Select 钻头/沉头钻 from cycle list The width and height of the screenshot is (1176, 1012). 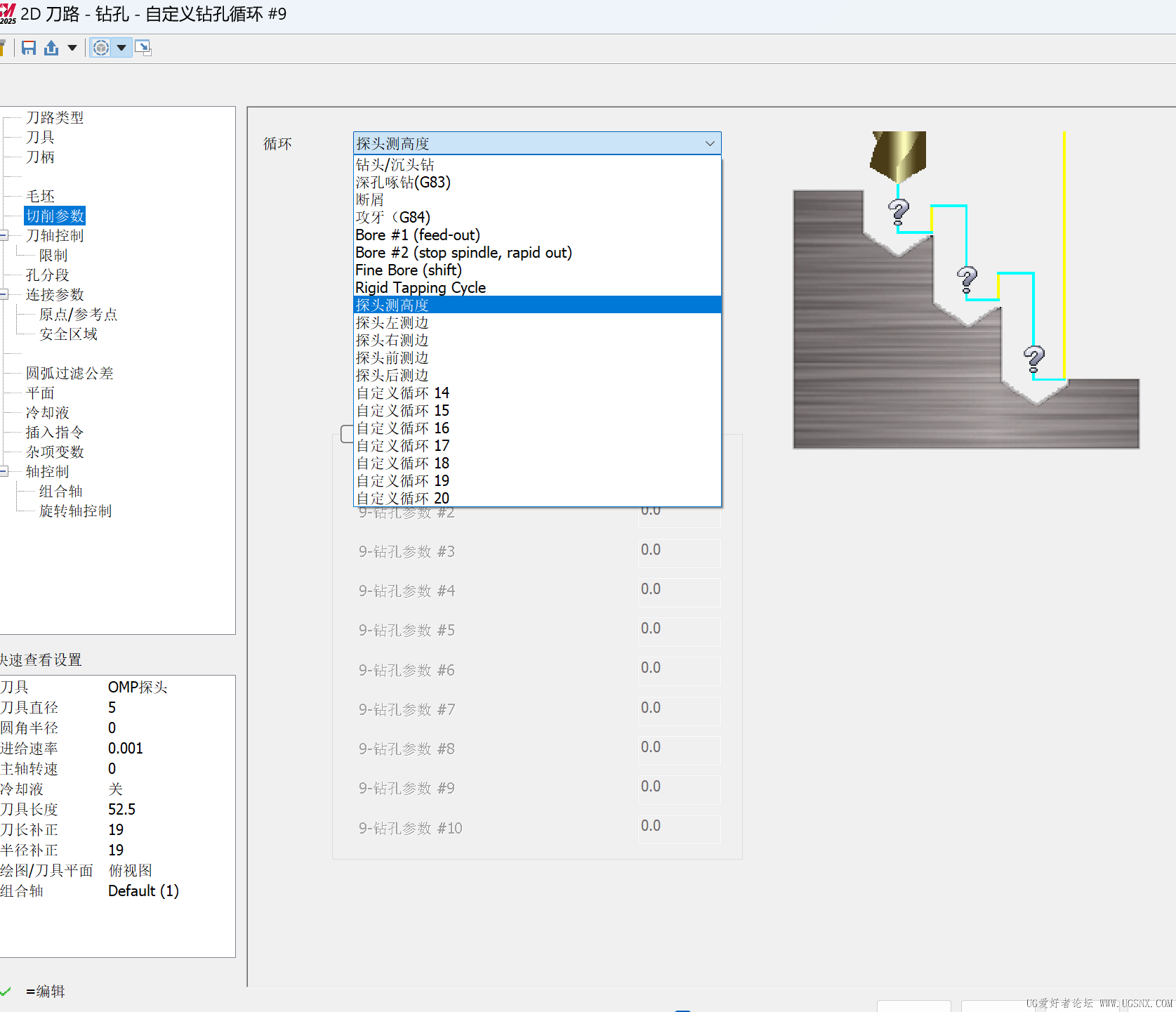537,165
